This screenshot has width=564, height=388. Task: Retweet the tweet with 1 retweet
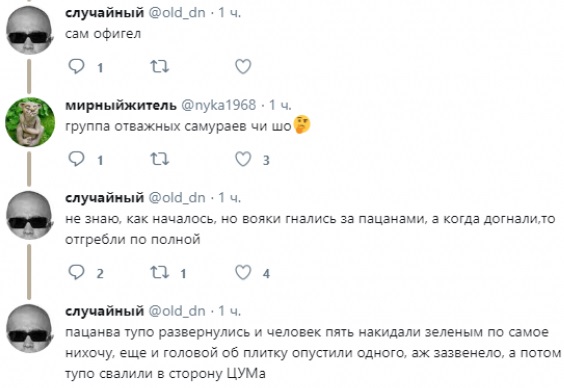159,273
